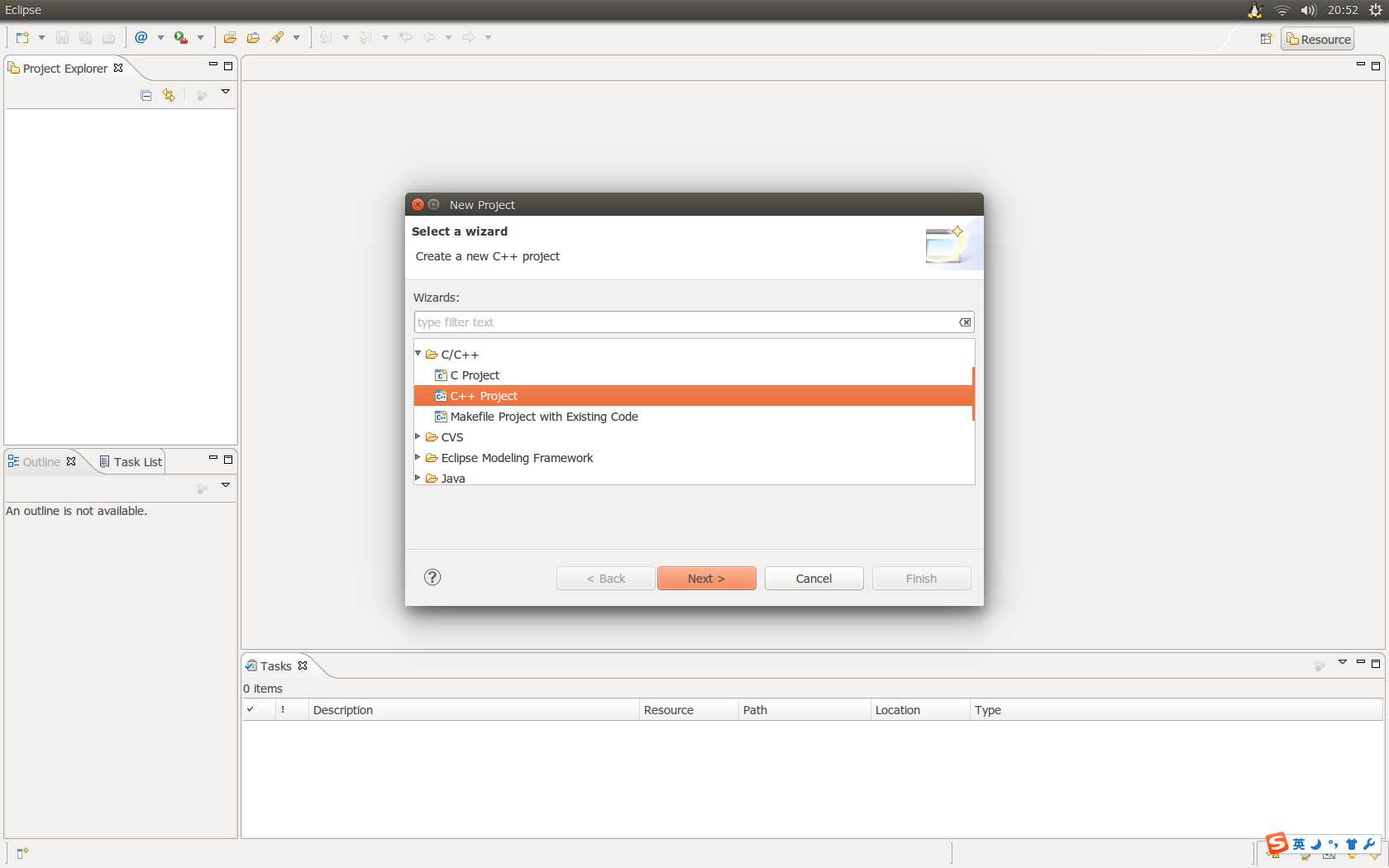Sort Tasks by Description column header
The width and height of the screenshot is (1389, 868).
[x=474, y=710]
